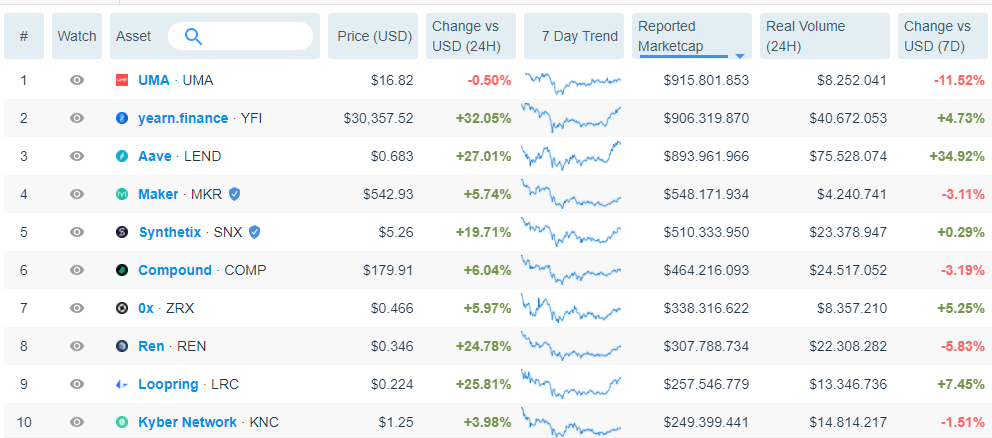992x438 pixels.
Task: Click the Reported Marketcap sort arrow
Action: [740, 56]
